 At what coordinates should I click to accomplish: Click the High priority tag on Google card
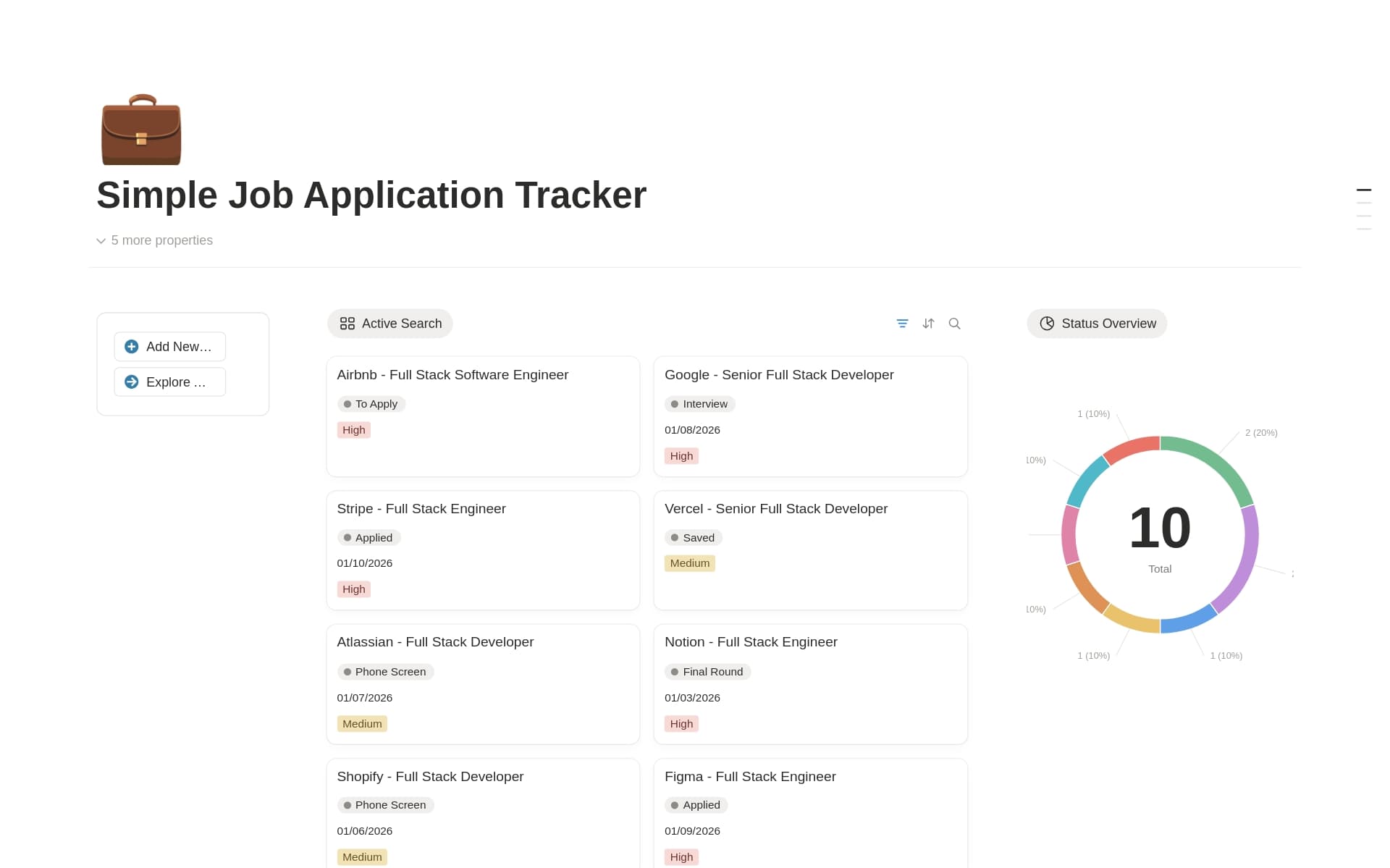pyautogui.click(x=681, y=456)
